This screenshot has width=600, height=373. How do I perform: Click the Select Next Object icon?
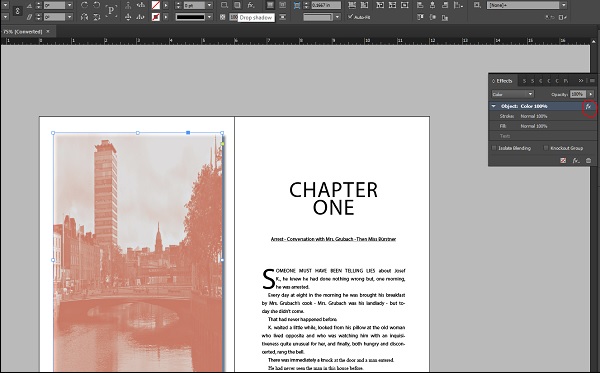tap(141, 17)
